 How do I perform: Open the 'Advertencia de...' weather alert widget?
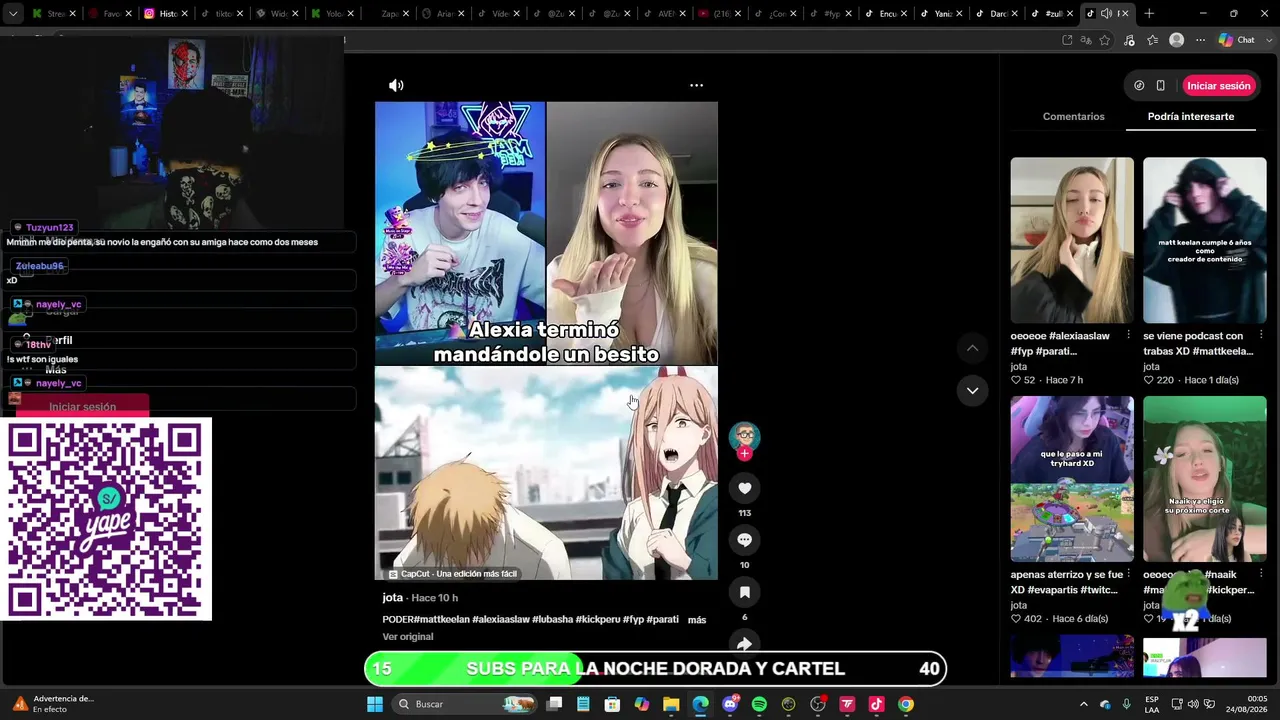[x=53, y=704]
